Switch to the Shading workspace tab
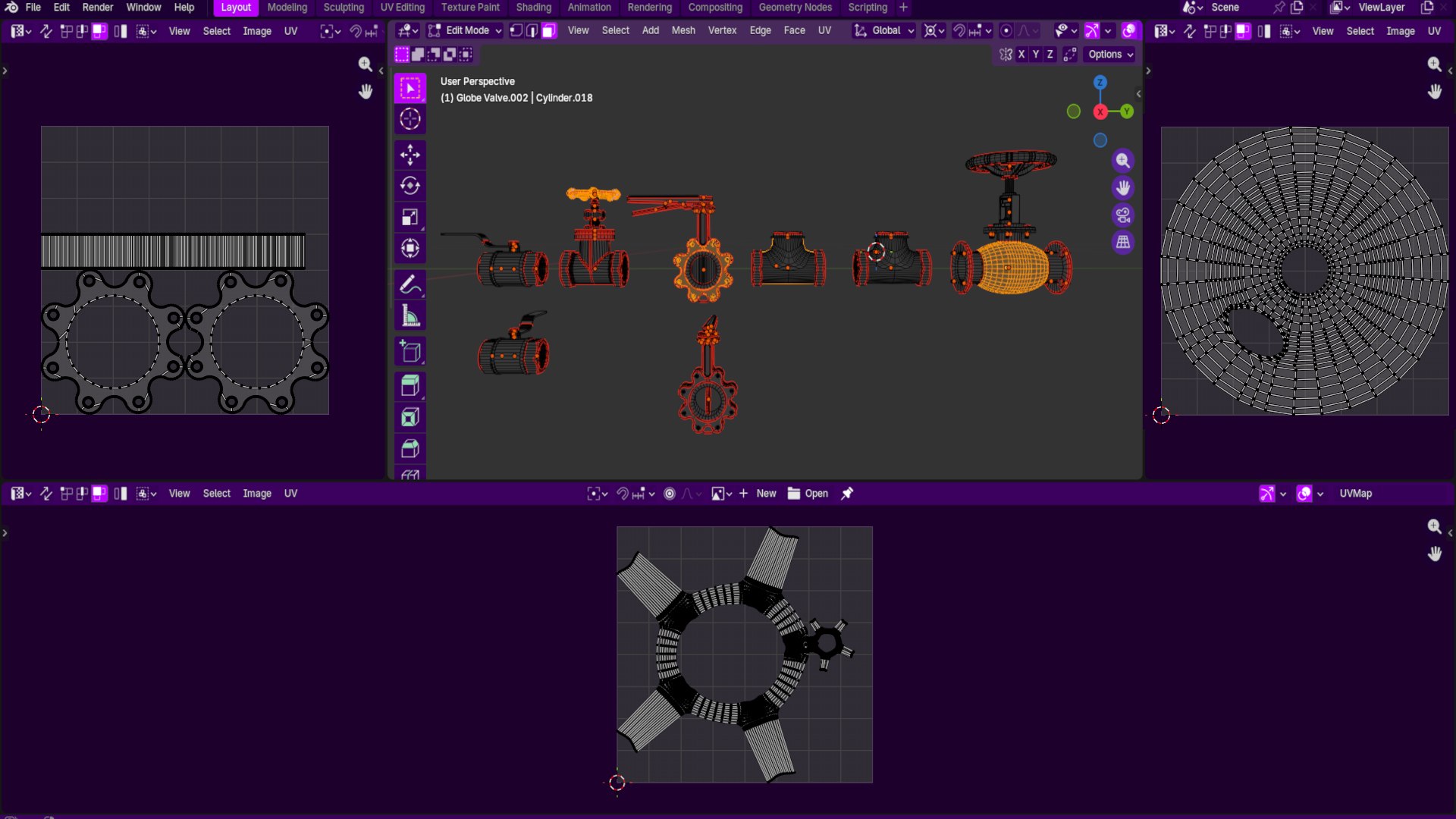The image size is (1456, 819). click(x=534, y=8)
